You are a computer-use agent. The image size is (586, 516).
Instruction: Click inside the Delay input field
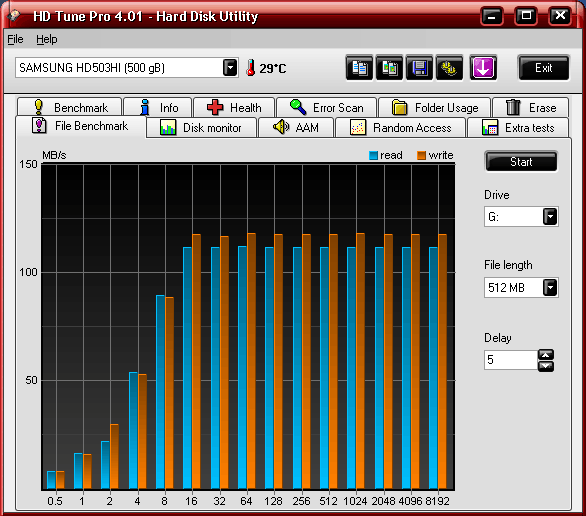511,360
